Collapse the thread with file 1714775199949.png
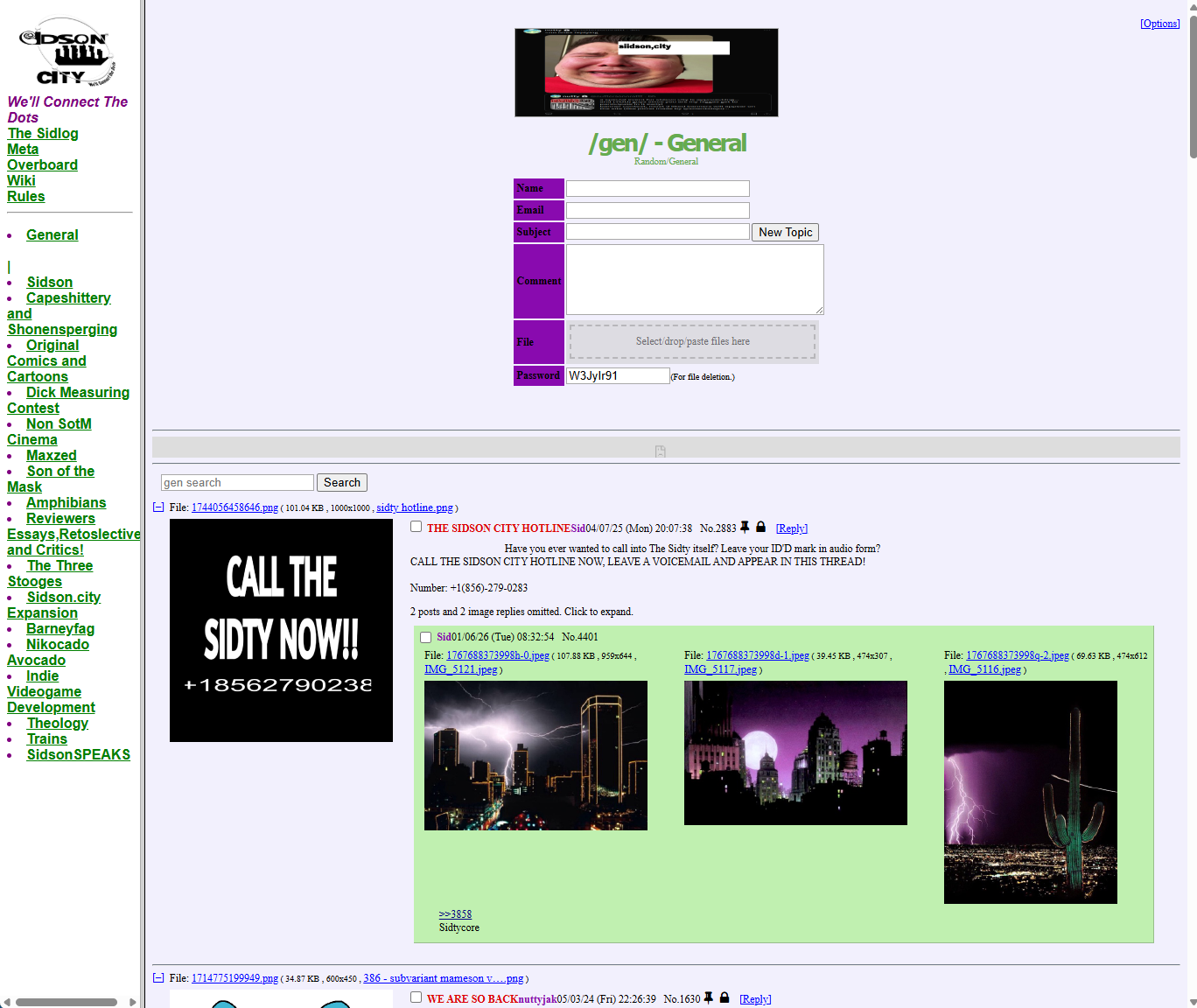The image size is (1197, 1008). coord(158,978)
